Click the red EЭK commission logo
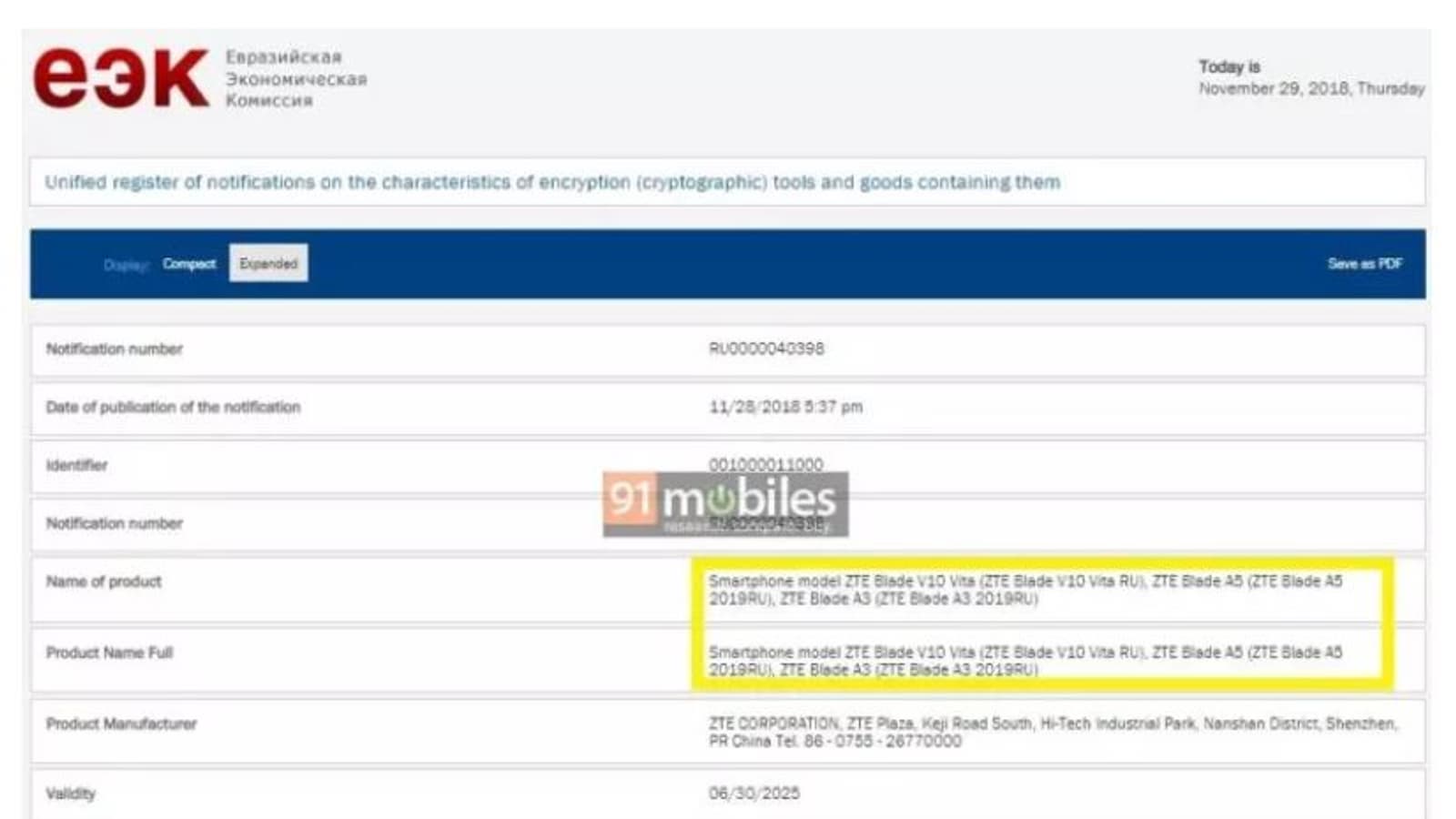This screenshot has width=1456, height=819. click(x=121, y=78)
